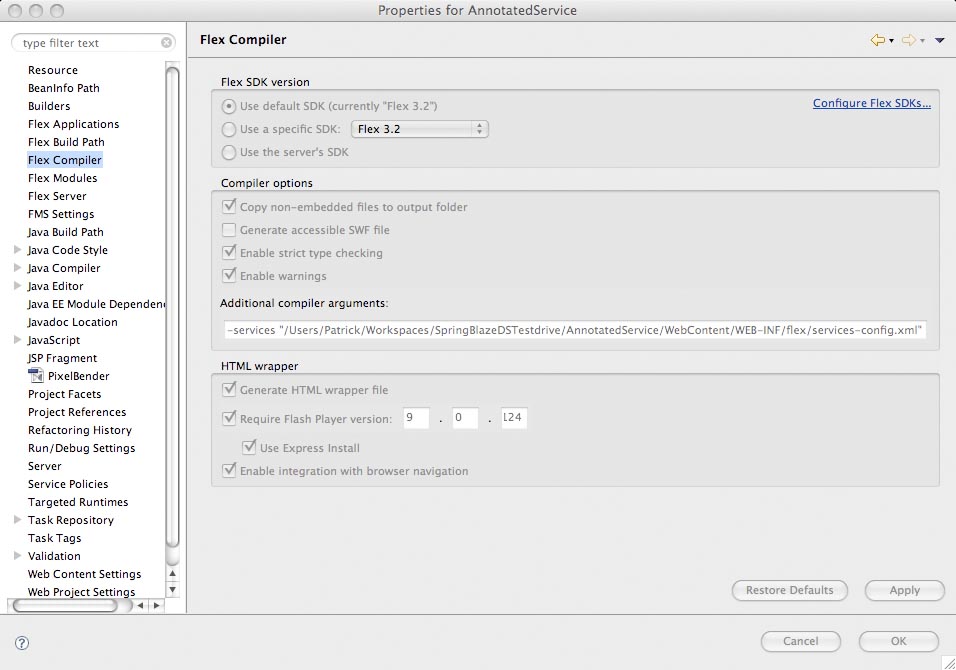
Task: Toggle Require Flash Player version checkbox
Action: [x=229, y=418]
